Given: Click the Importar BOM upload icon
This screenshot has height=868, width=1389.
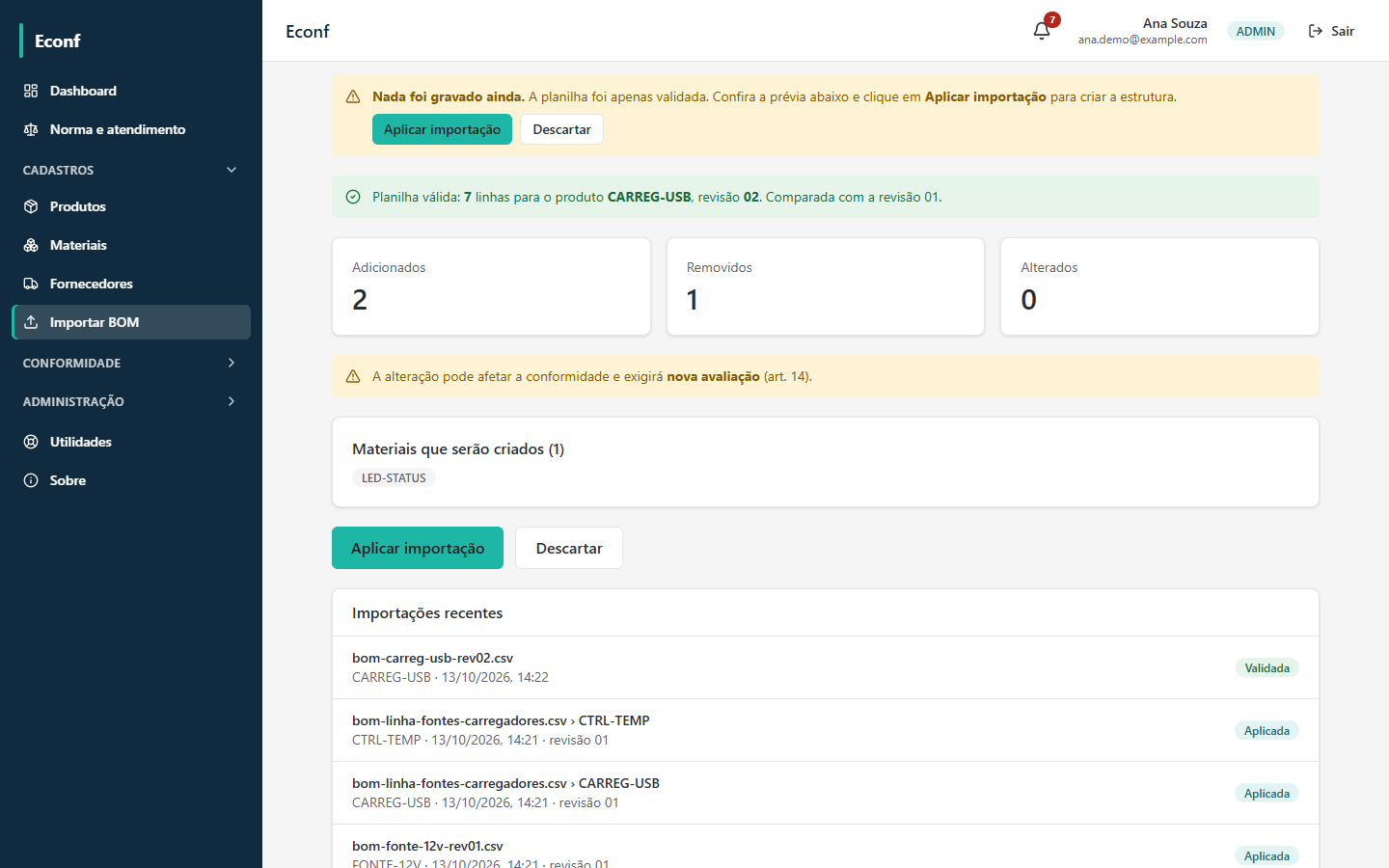Looking at the screenshot, I should [x=31, y=322].
